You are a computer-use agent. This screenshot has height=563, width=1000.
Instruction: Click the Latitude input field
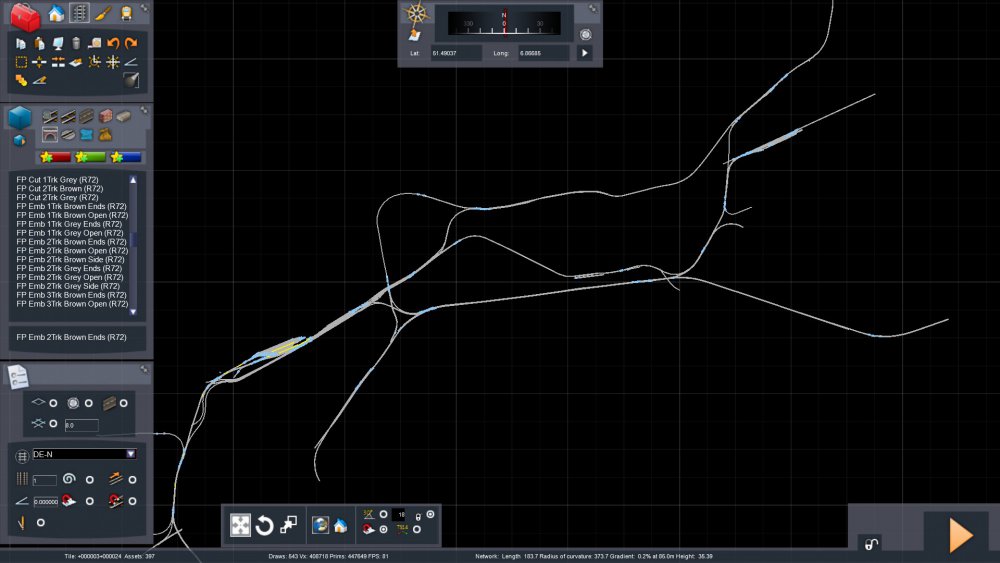[456, 52]
